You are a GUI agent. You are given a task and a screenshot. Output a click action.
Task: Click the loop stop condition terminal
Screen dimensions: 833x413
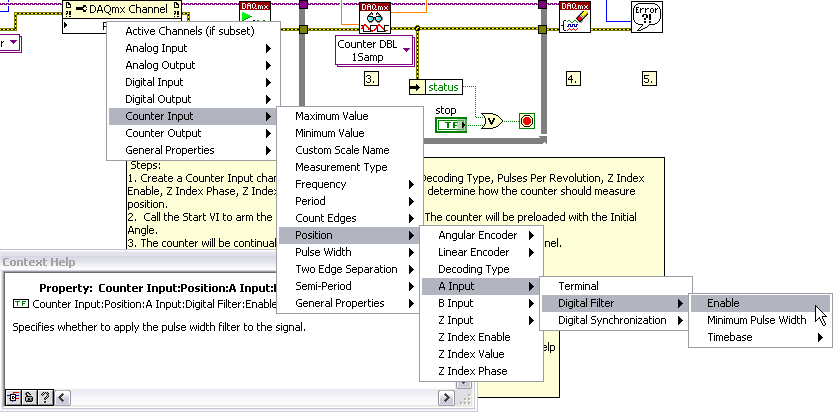tap(526, 122)
